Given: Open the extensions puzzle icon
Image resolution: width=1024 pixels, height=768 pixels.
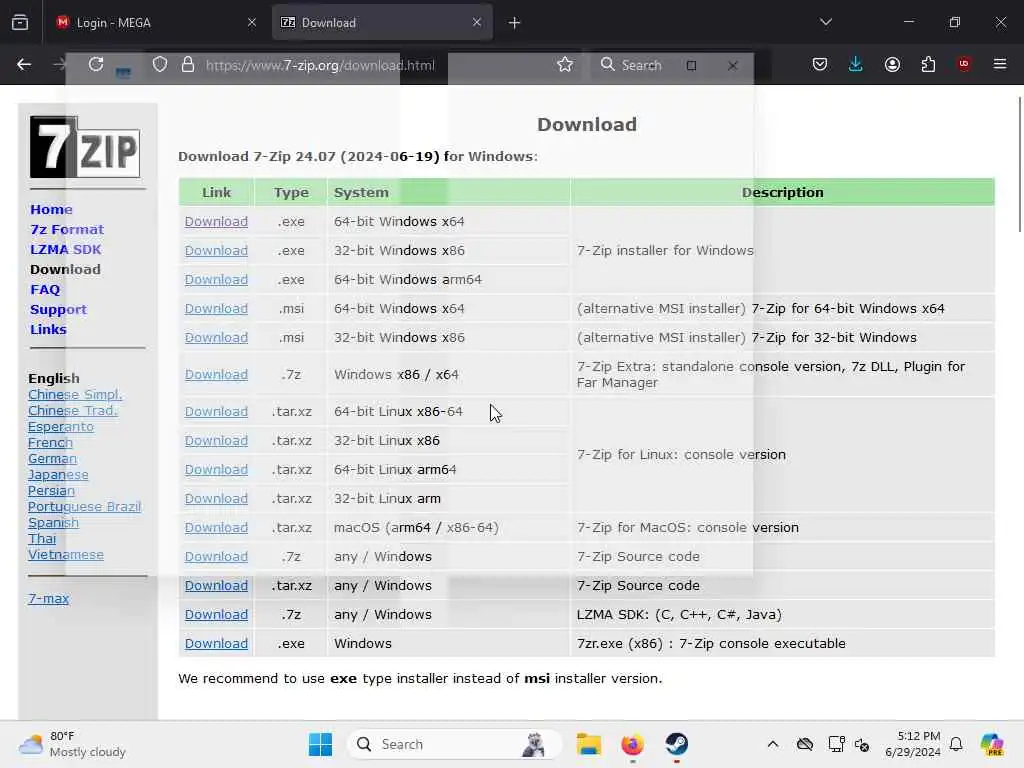Looking at the screenshot, I should coord(928,64).
